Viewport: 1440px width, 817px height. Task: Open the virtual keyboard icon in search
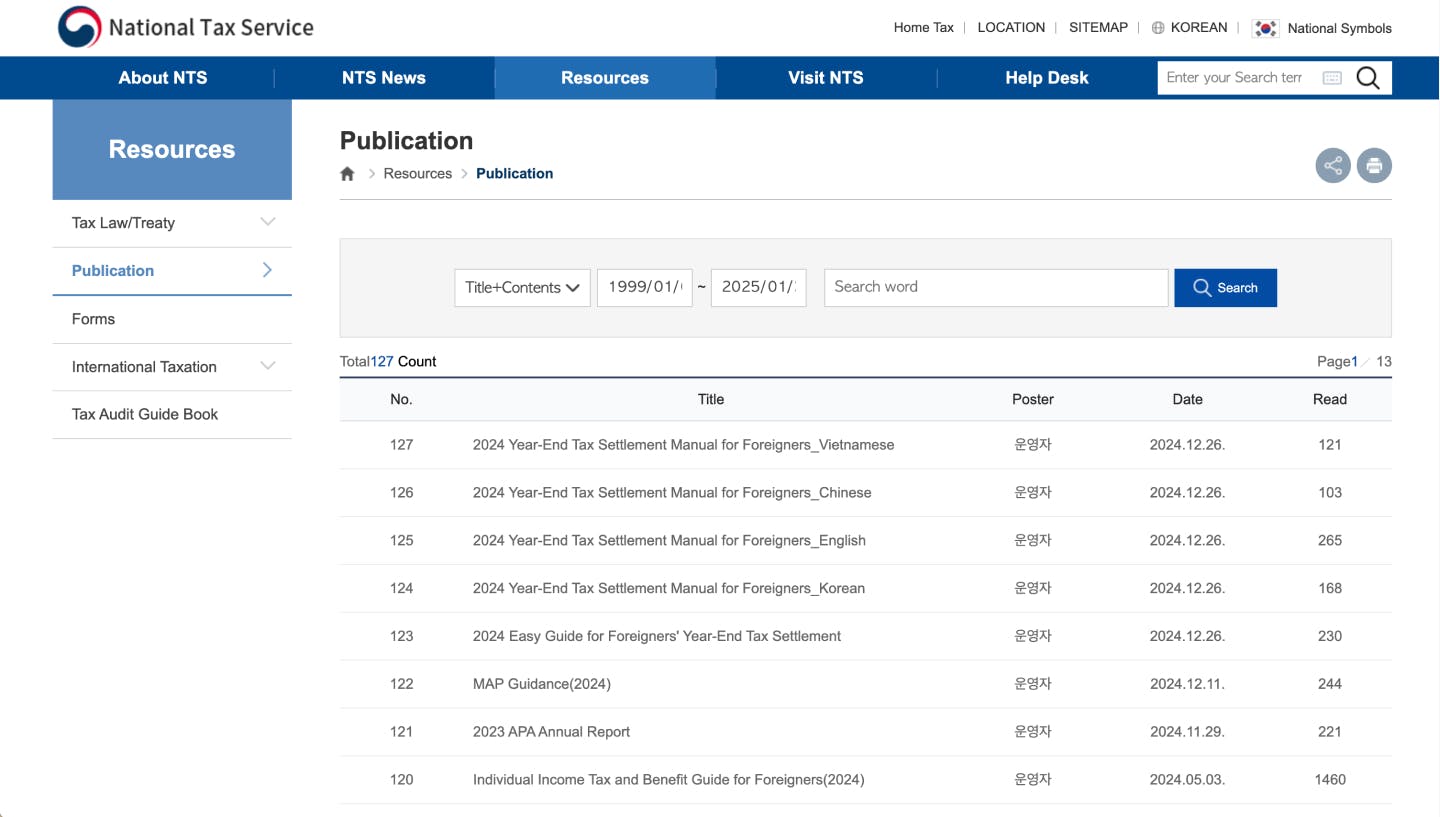pyautogui.click(x=1332, y=78)
